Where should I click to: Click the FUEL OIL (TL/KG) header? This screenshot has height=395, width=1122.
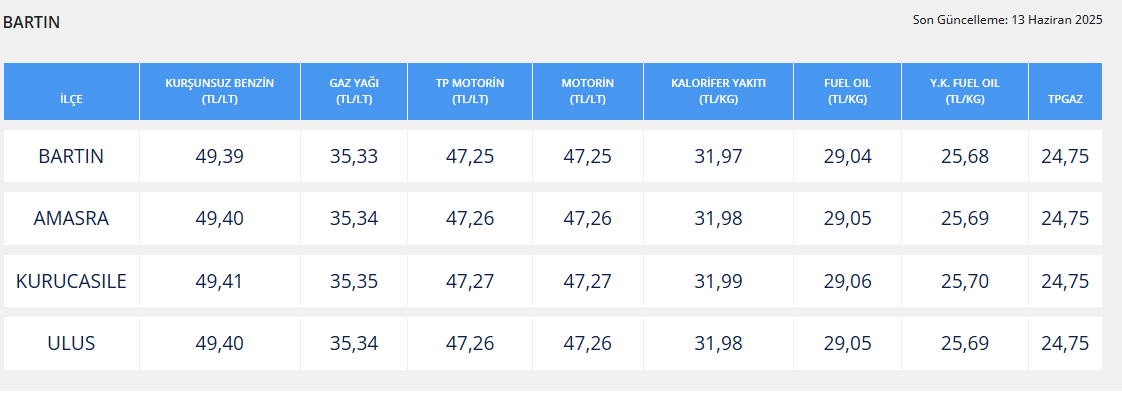[x=847, y=92]
